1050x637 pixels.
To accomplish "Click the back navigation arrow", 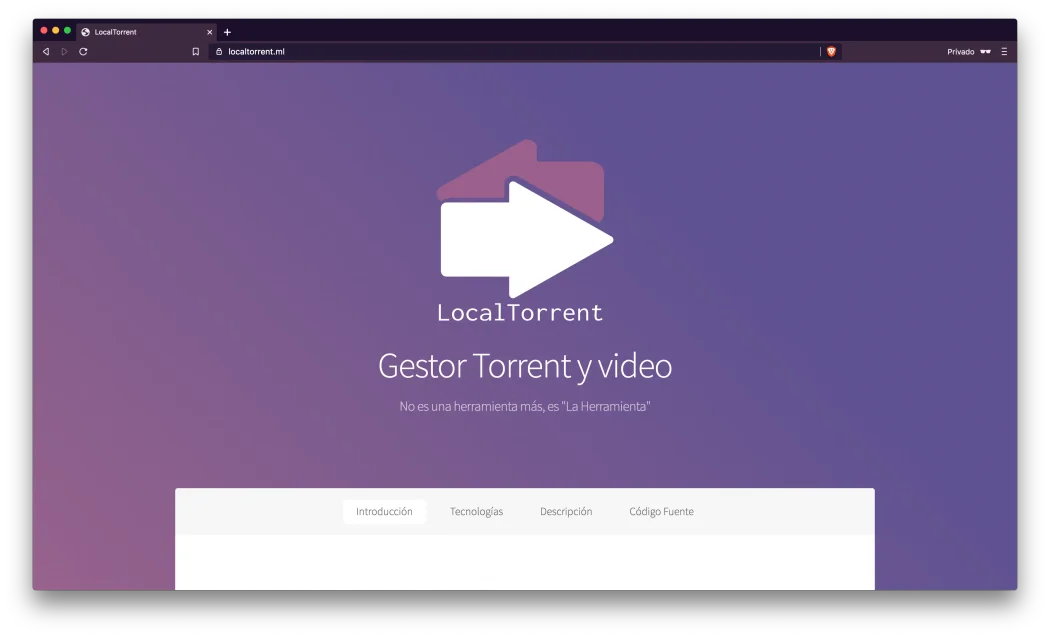I will pos(45,51).
